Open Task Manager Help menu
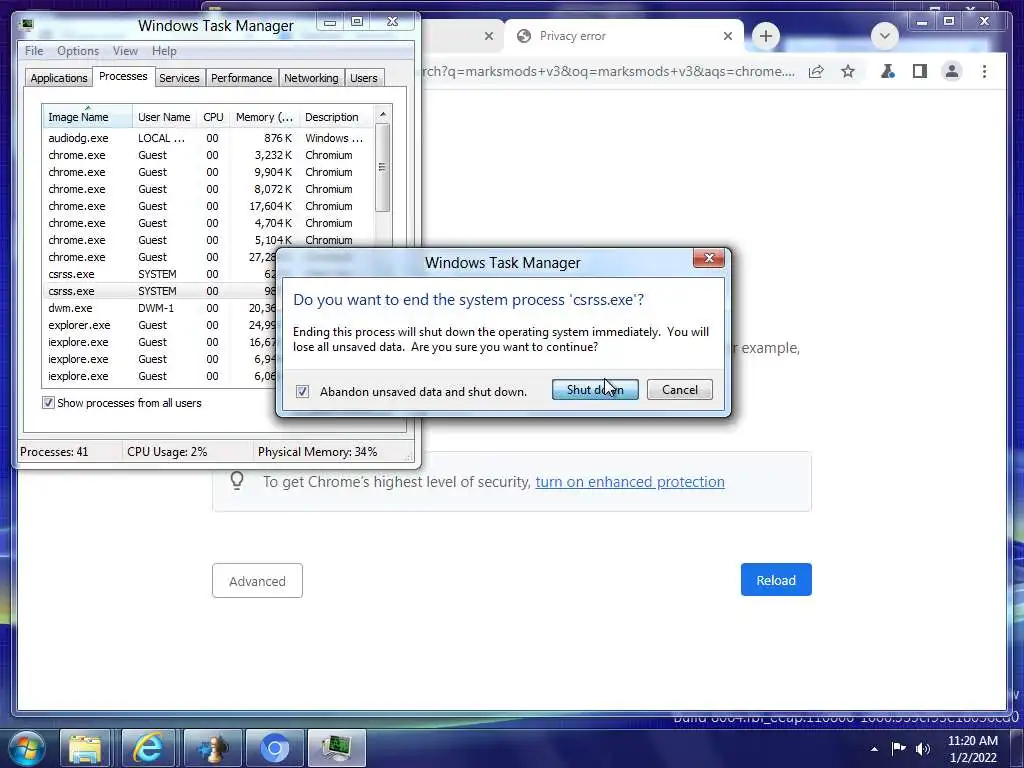Screen dimensions: 1024x768 coord(164,51)
